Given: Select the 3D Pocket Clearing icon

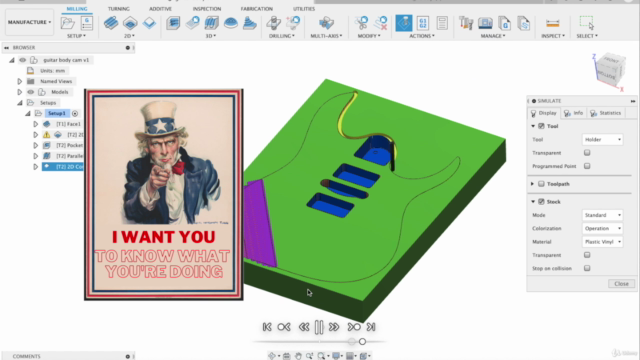Looking at the screenshot, I should click(x=192, y=23).
